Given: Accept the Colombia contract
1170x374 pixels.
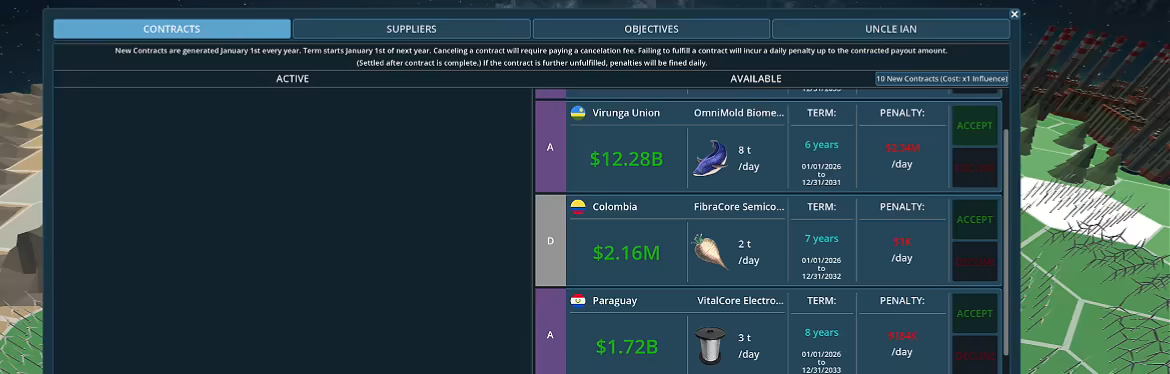Looking at the screenshot, I should coord(975,219).
